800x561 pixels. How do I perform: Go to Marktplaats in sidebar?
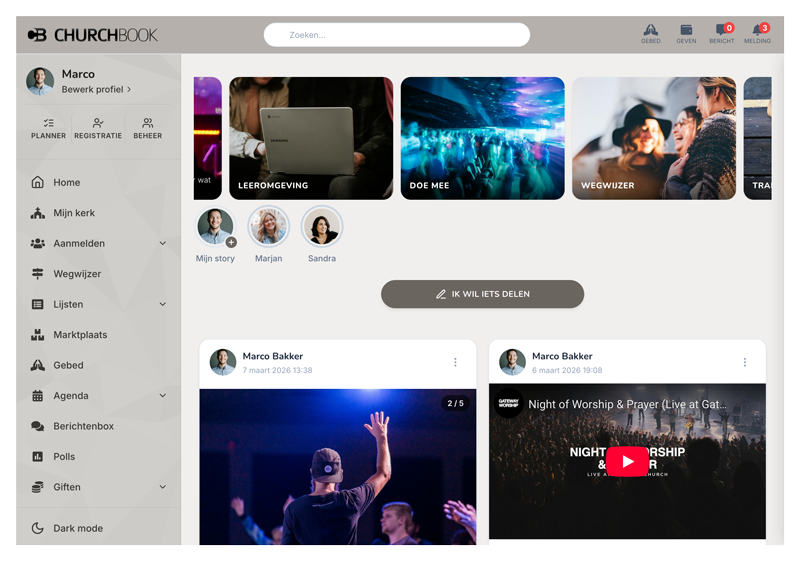80,335
